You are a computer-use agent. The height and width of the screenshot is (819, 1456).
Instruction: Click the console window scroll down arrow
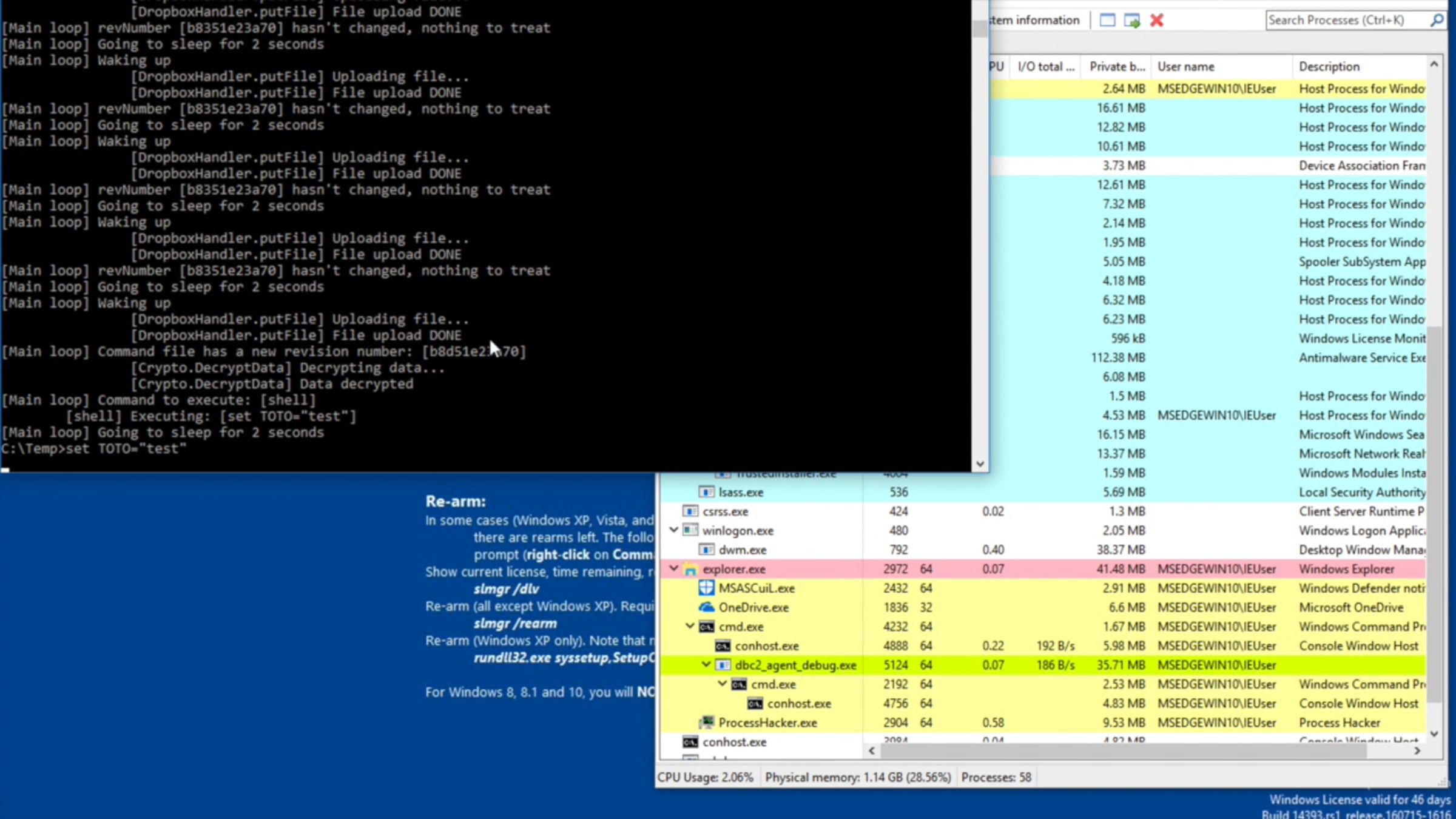[x=980, y=464]
